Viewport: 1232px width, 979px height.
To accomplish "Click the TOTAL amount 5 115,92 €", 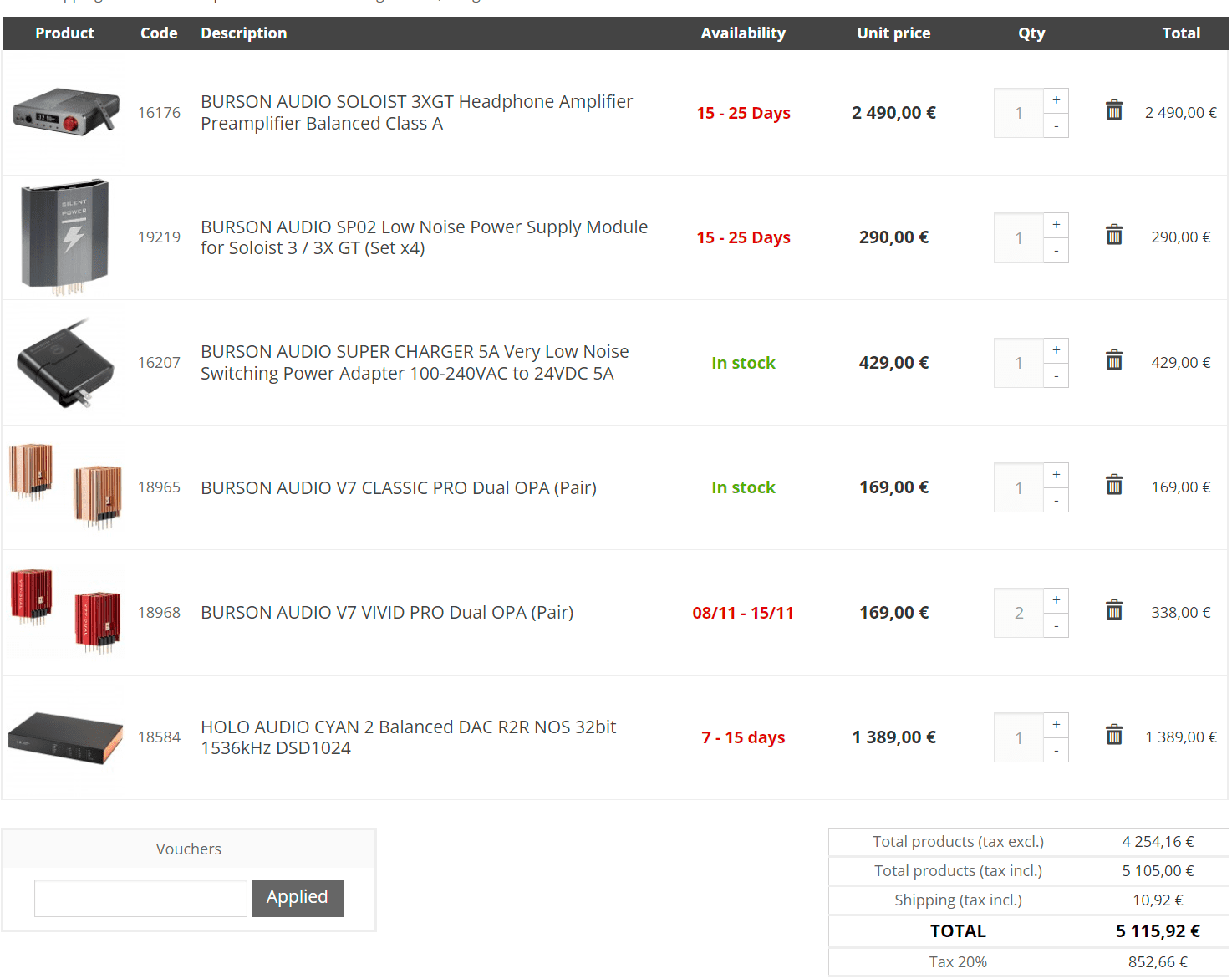I will coord(1158,931).
